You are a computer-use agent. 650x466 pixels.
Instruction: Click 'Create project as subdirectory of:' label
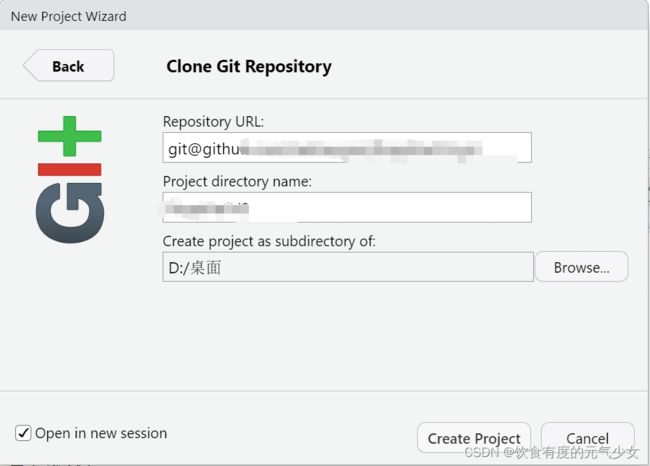click(x=269, y=241)
